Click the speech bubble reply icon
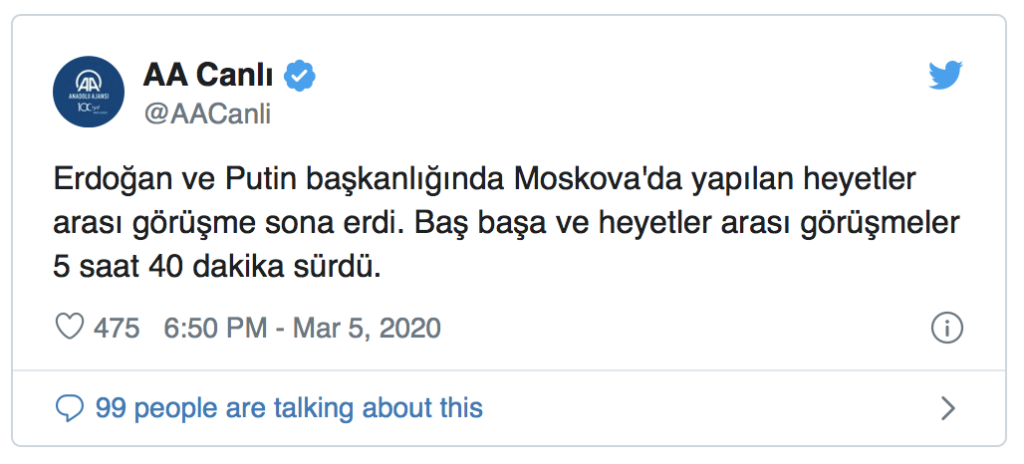 (69, 409)
